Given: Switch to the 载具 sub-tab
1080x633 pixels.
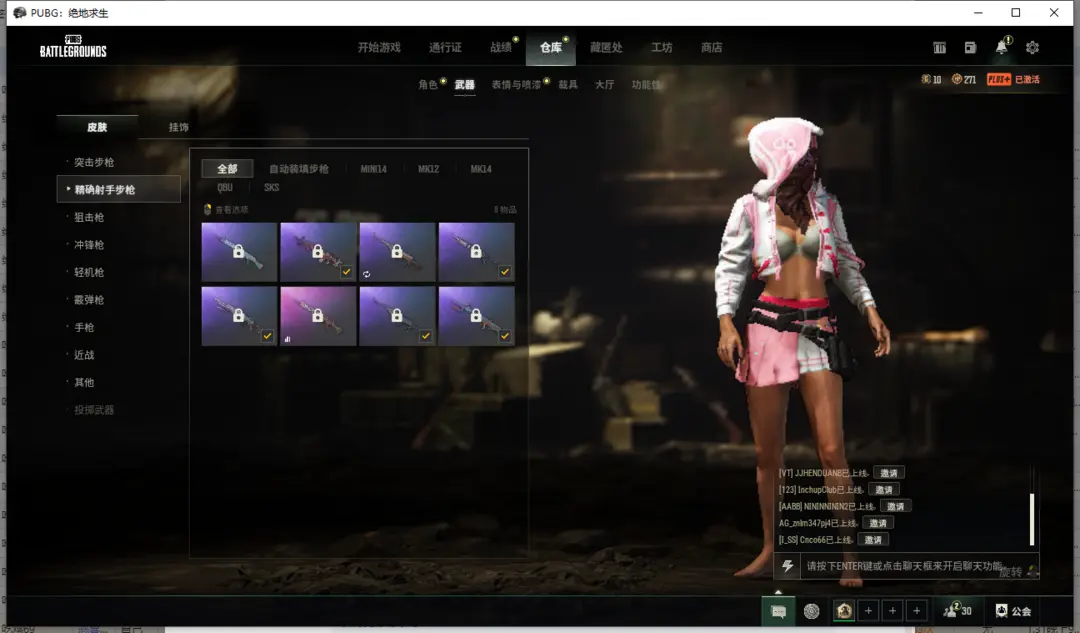Looking at the screenshot, I should [568, 85].
